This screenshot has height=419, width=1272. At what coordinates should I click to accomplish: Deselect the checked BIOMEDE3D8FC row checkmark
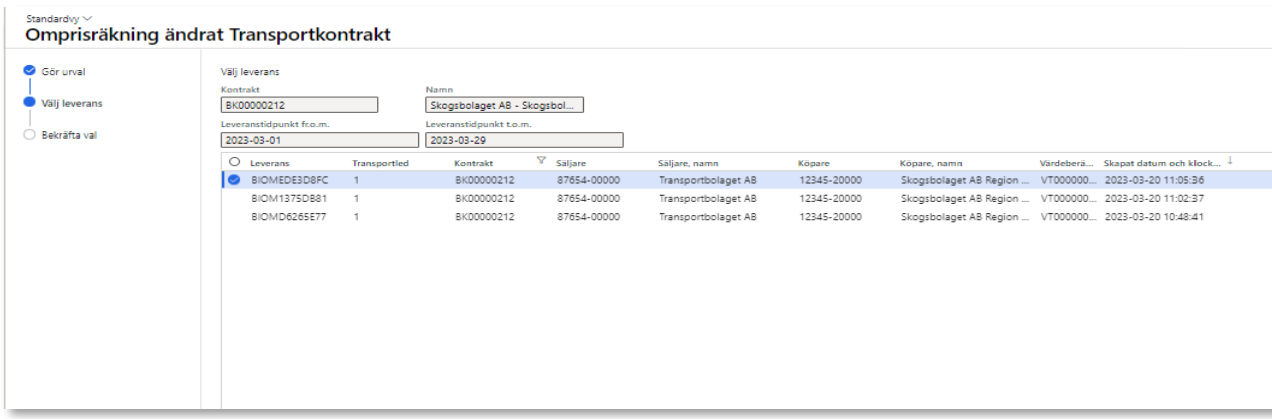click(234, 180)
